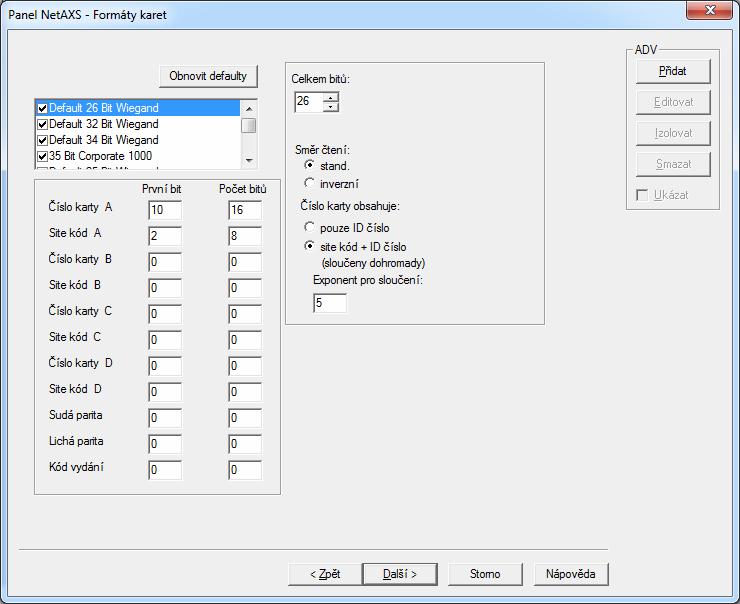Click Sudá parita Počet bitů field

[x=245, y=418]
